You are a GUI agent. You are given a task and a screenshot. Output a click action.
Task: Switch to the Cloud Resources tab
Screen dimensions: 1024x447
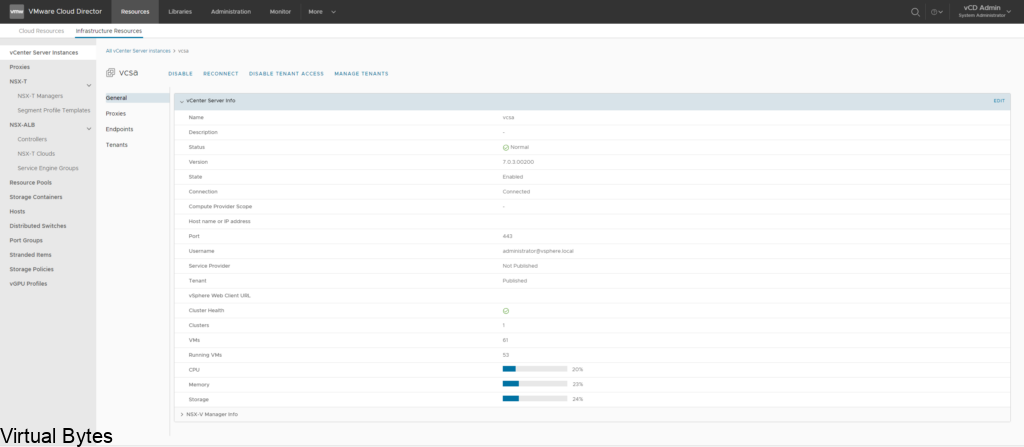(42, 31)
